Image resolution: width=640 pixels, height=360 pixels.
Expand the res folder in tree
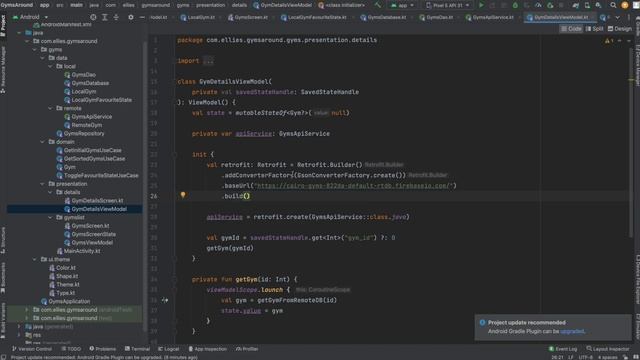tap(19, 335)
